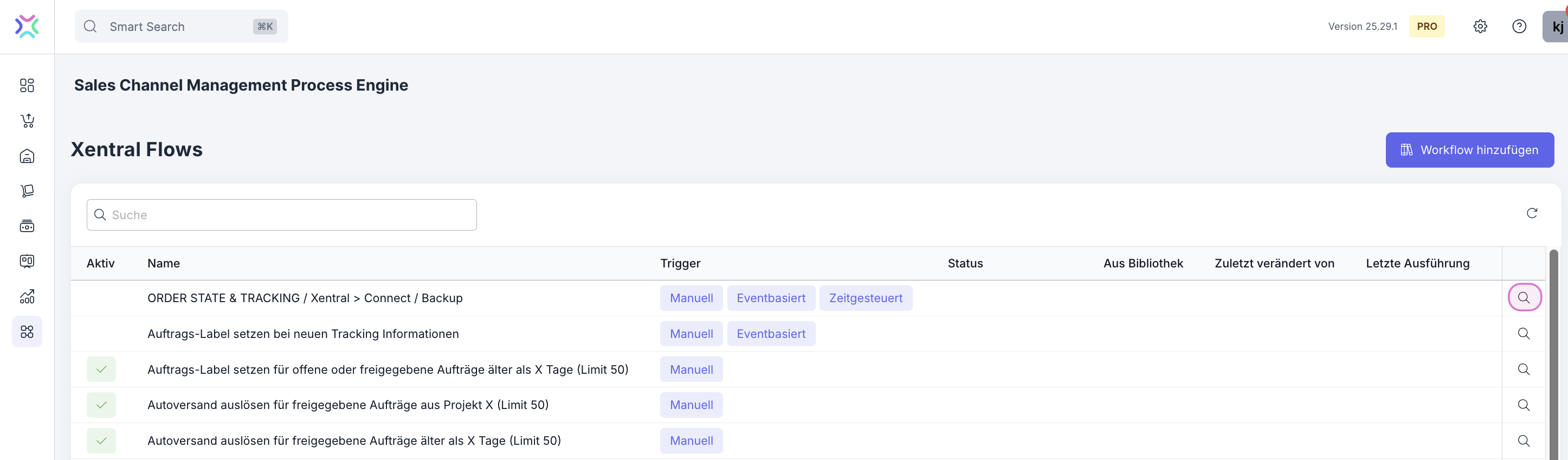Click the Workflow hinzufügen button
The height and width of the screenshot is (460, 1568).
[x=1469, y=150]
